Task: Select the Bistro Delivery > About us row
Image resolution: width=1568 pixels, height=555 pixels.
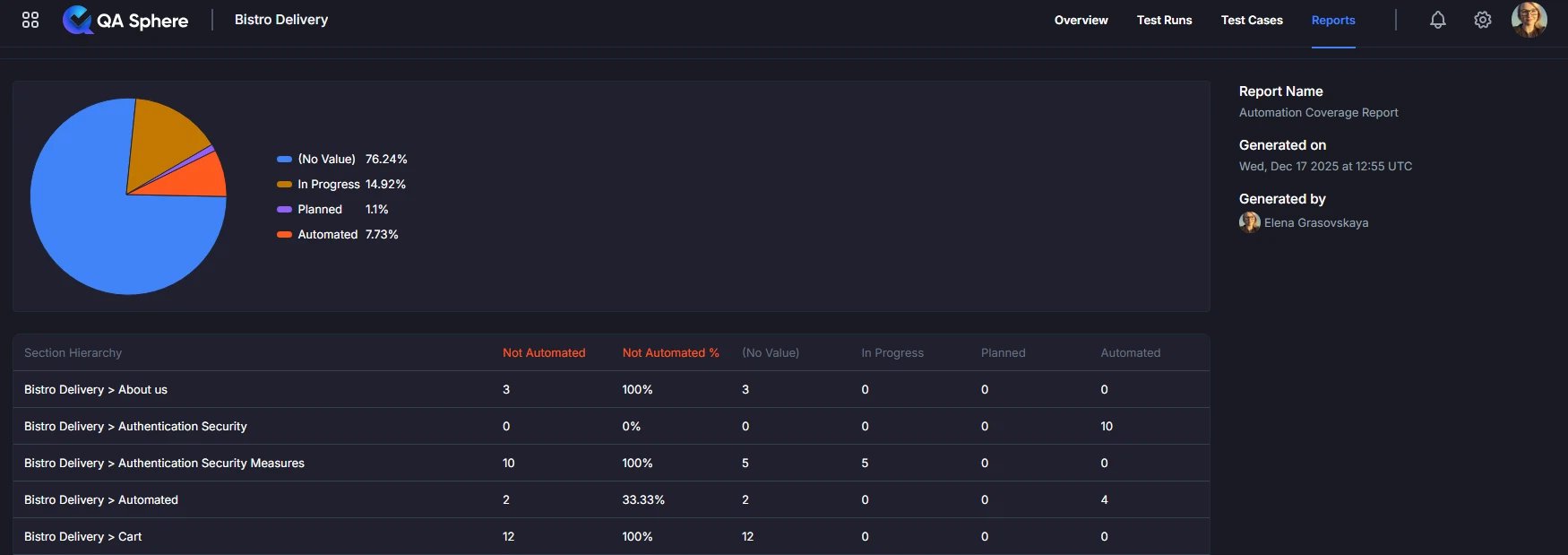Action: 611,389
